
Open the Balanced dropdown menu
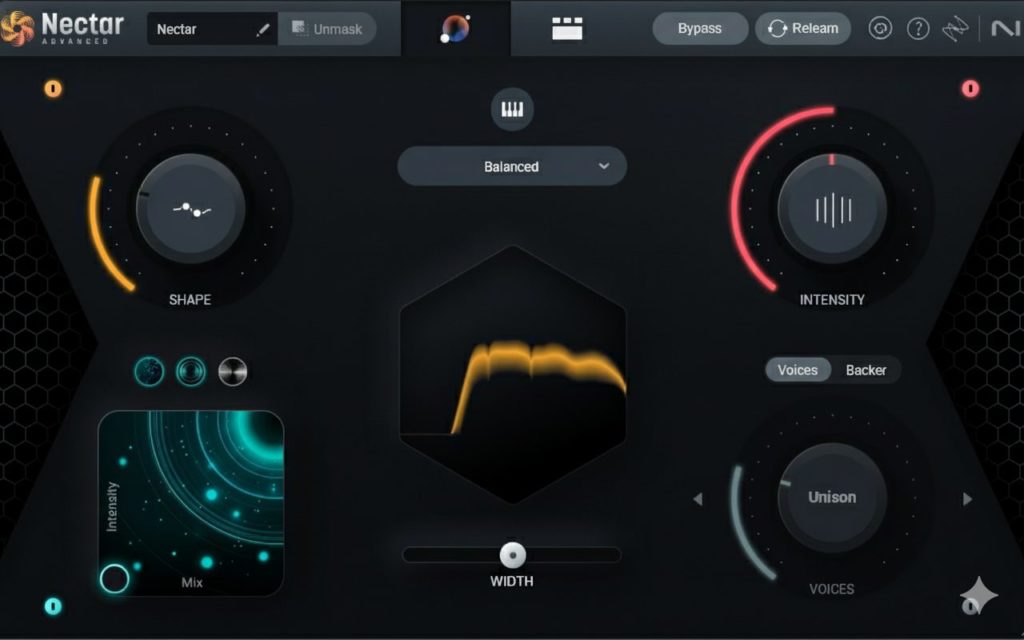(x=512, y=166)
